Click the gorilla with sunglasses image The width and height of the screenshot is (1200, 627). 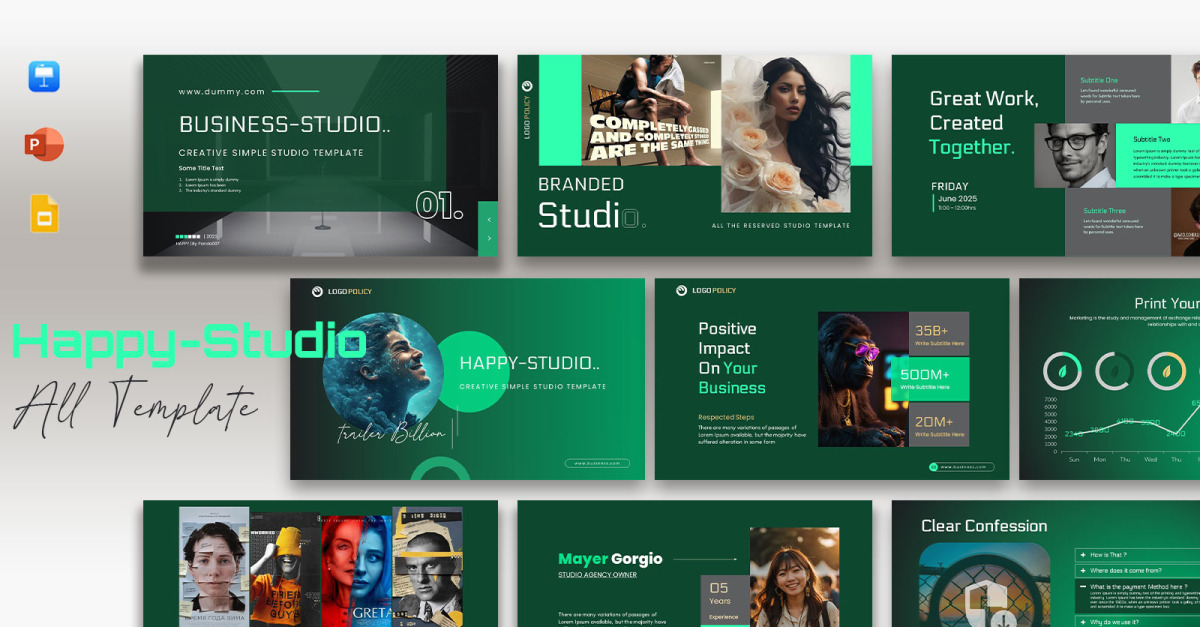pyautogui.click(x=863, y=379)
